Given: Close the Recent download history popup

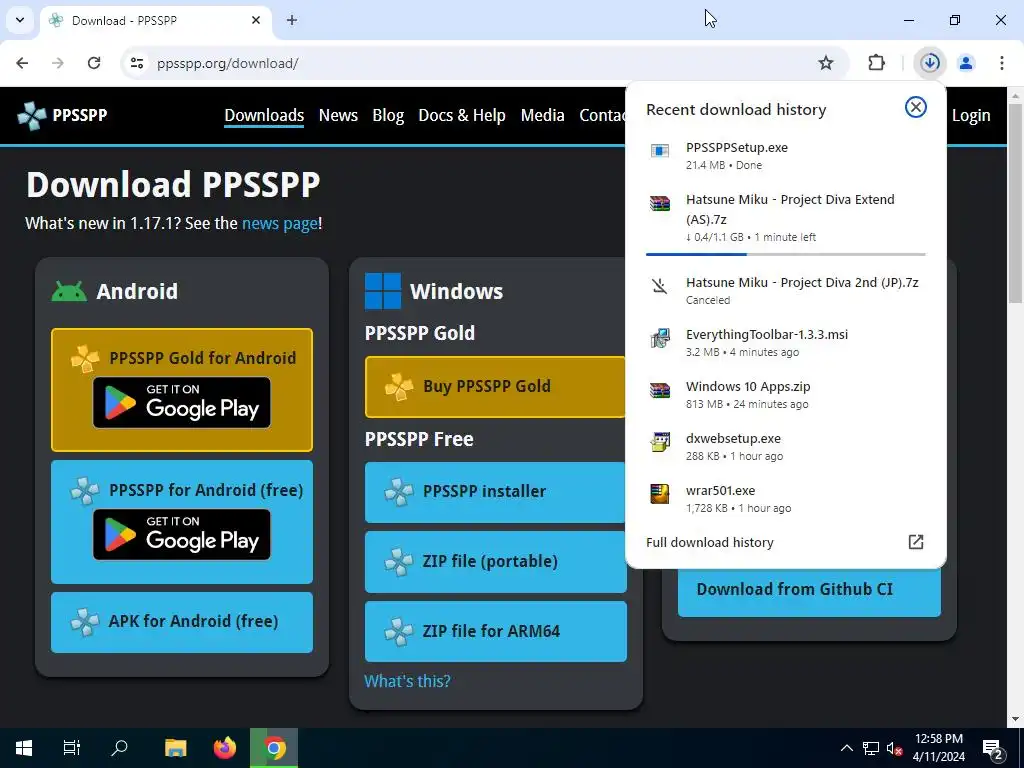Looking at the screenshot, I should click(x=916, y=107).
